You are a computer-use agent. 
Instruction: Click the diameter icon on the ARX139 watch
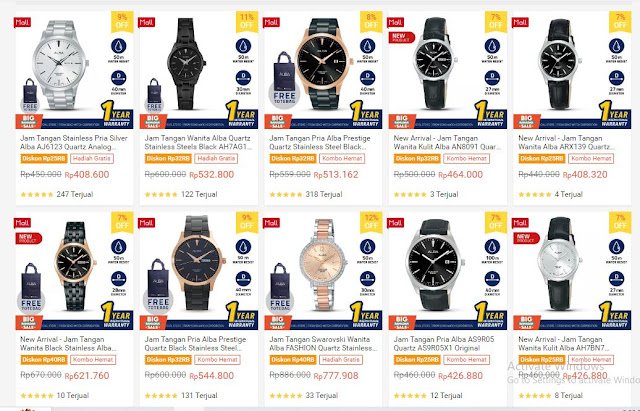coord(616,78)
